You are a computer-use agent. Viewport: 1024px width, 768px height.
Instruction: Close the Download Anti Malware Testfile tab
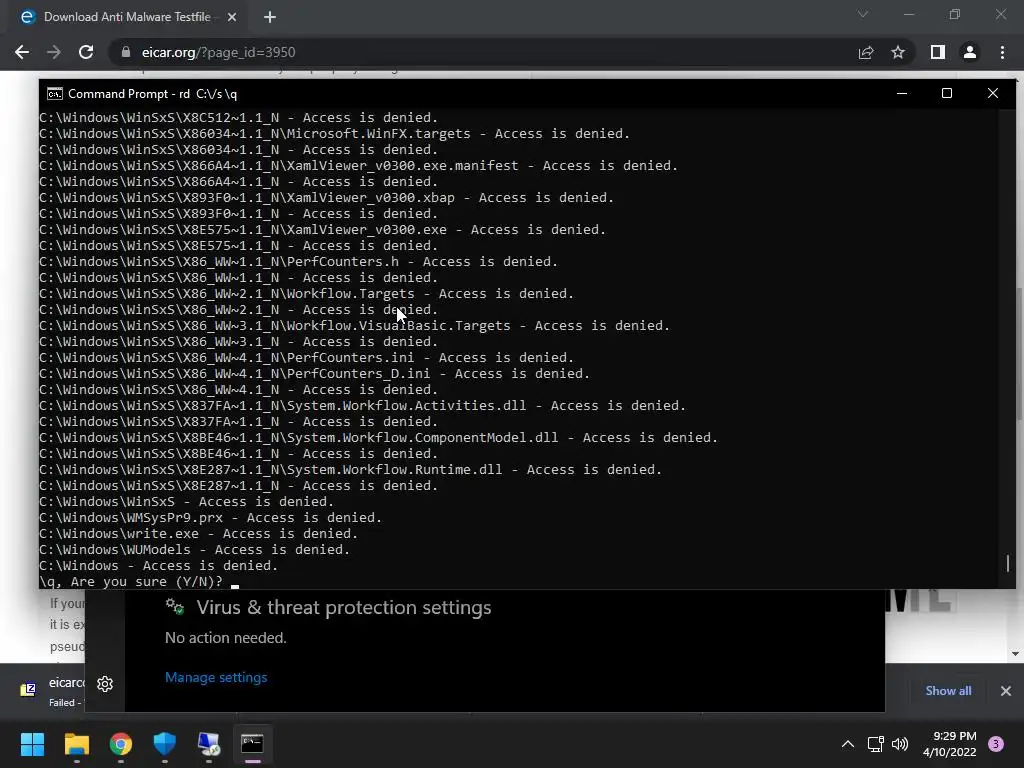tap(232, 17)
